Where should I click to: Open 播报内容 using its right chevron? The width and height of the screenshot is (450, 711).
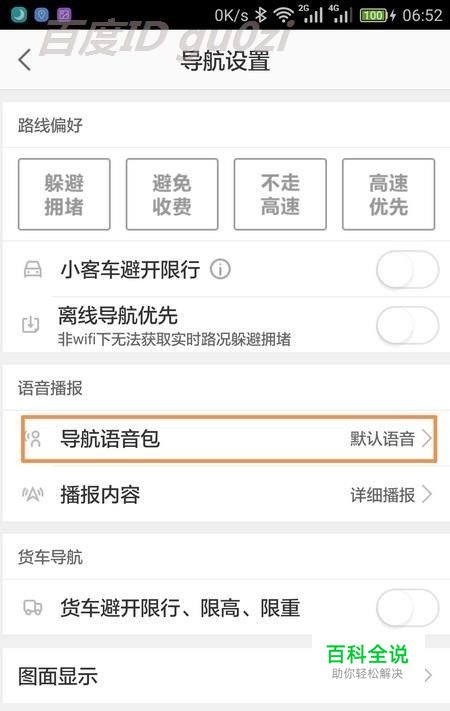point(426,494)
